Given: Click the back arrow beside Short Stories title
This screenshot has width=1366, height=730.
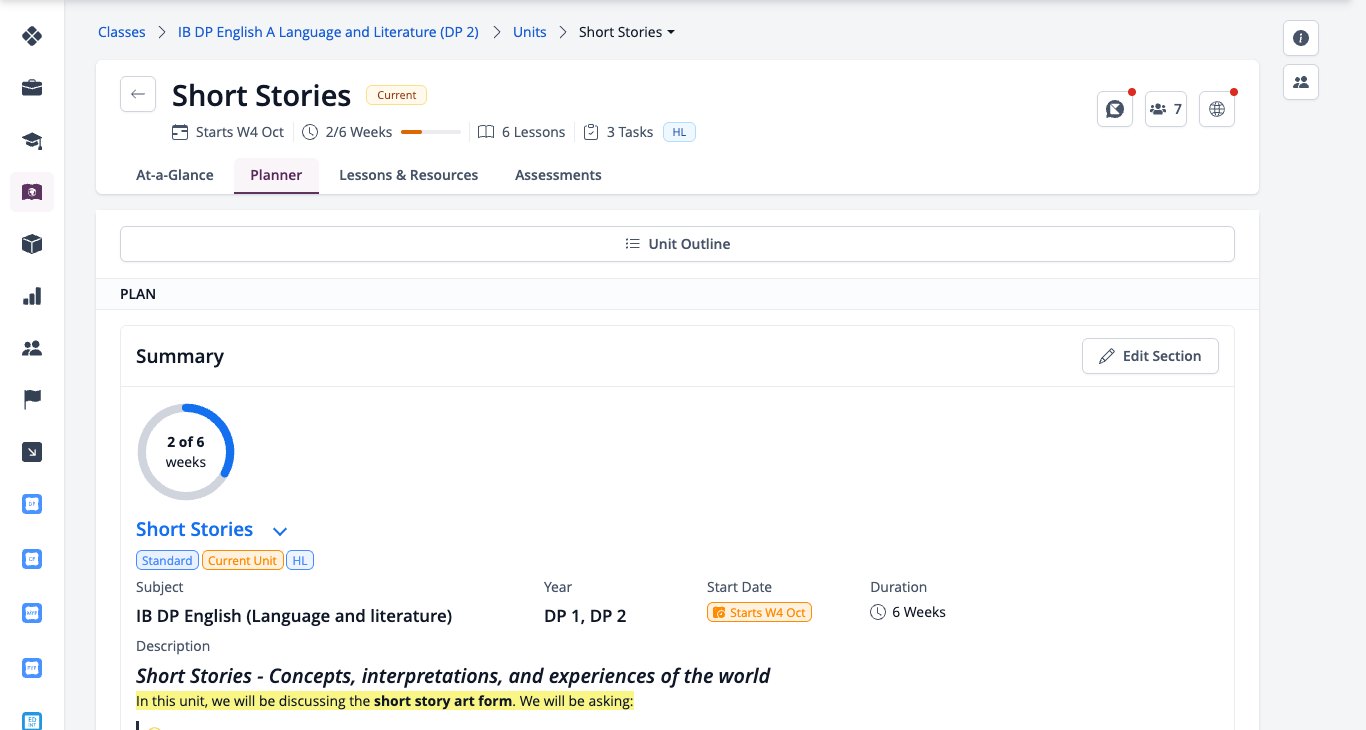Looking at the screenshot, I should point(138,94).
